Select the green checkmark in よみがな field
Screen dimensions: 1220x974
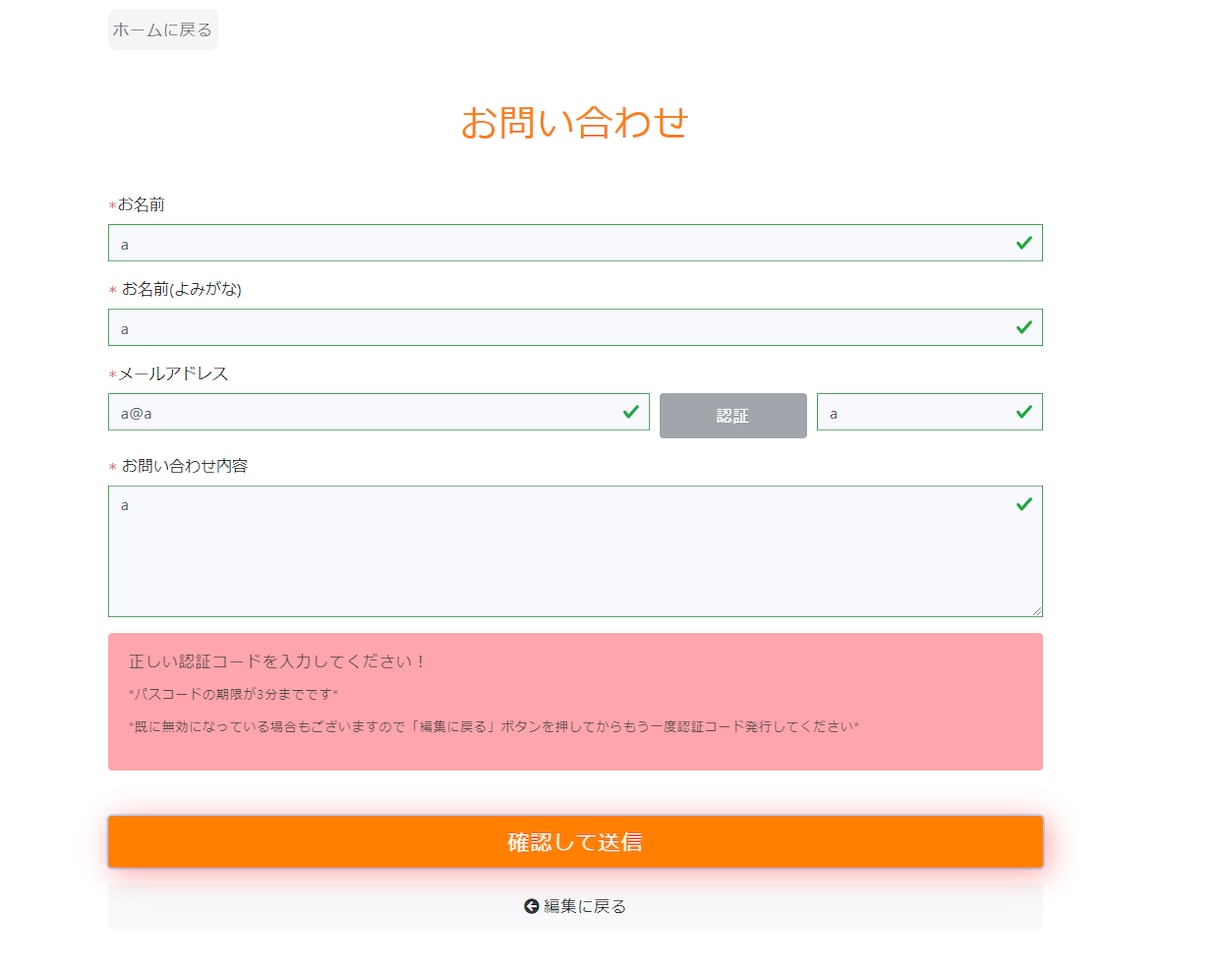click(x=1024, y=327)
